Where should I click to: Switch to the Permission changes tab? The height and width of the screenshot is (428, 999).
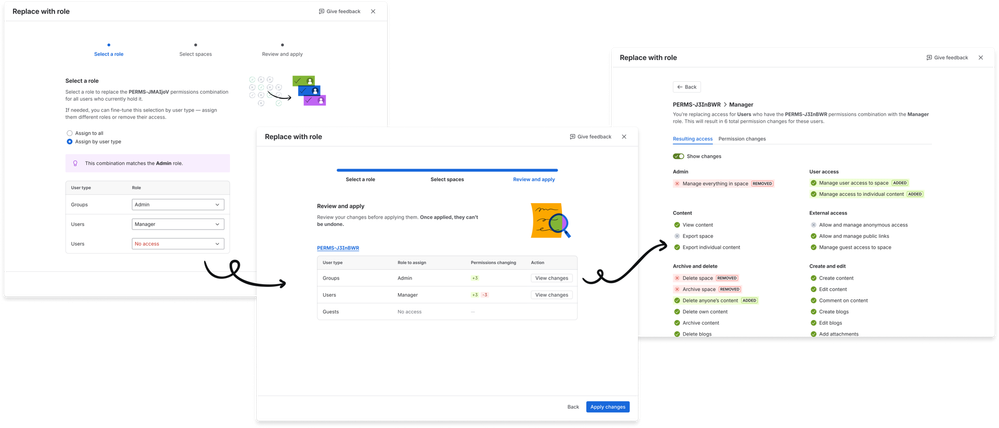coord(742,139)
